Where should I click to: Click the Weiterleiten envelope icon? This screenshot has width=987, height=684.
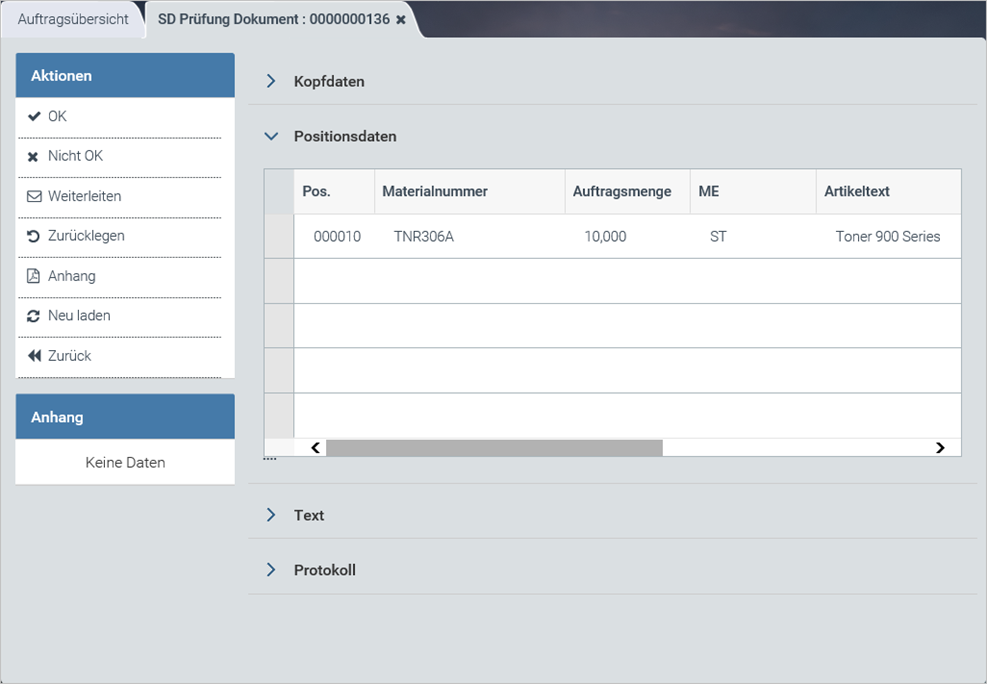pyautogui.click(x=34, y=197)
